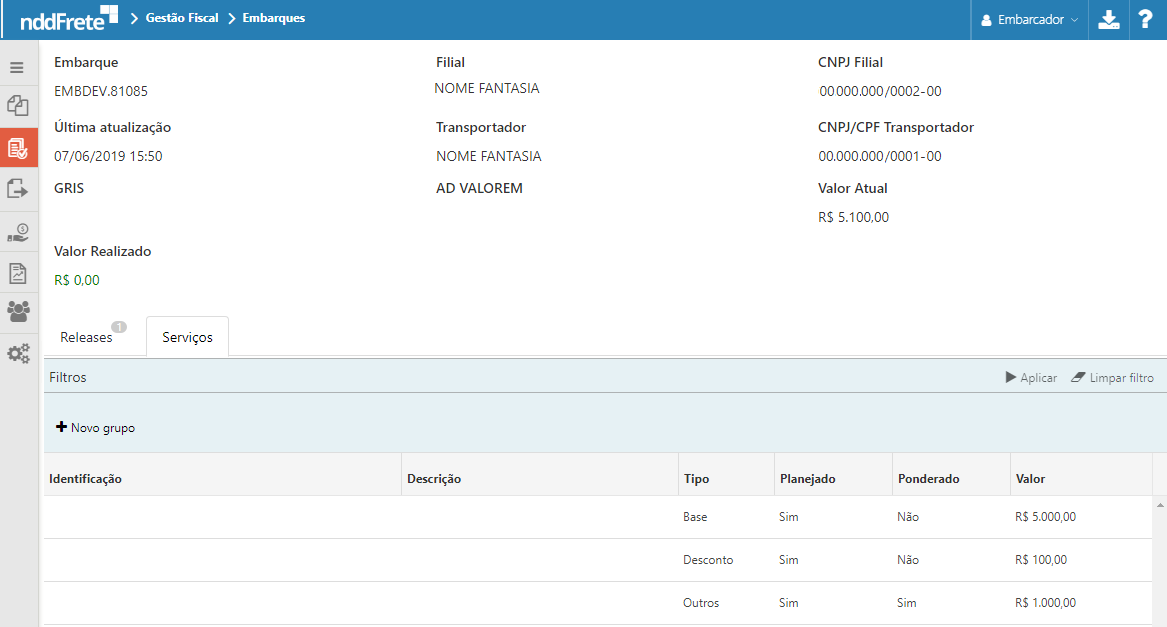This screenshot has height=627, width=1167.
Task: Open the documents copy icon in sidebar
Action: click(18, 106)
